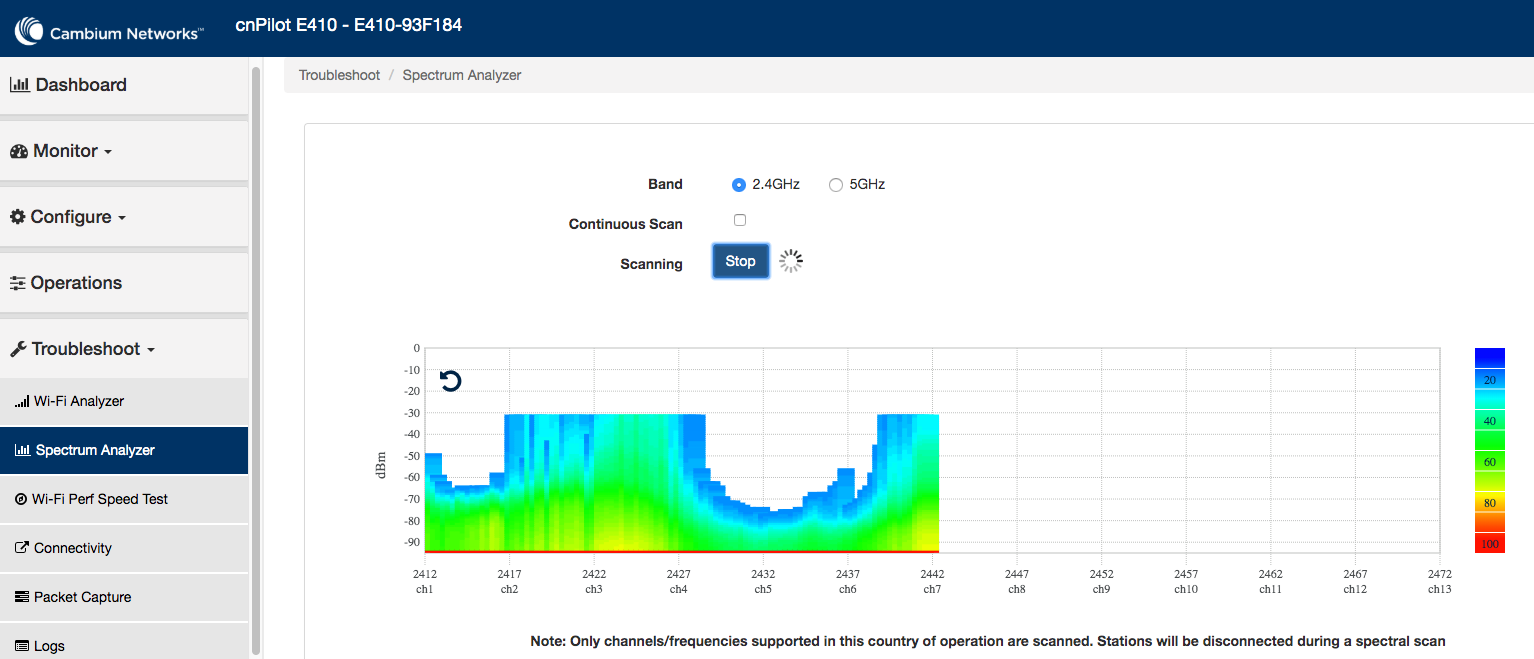This screenshot has width=1534, height=659.
Task: Click the Wi-Fi Analyzer signal icon
Action: pyautogui.click(x=22, y=402)
